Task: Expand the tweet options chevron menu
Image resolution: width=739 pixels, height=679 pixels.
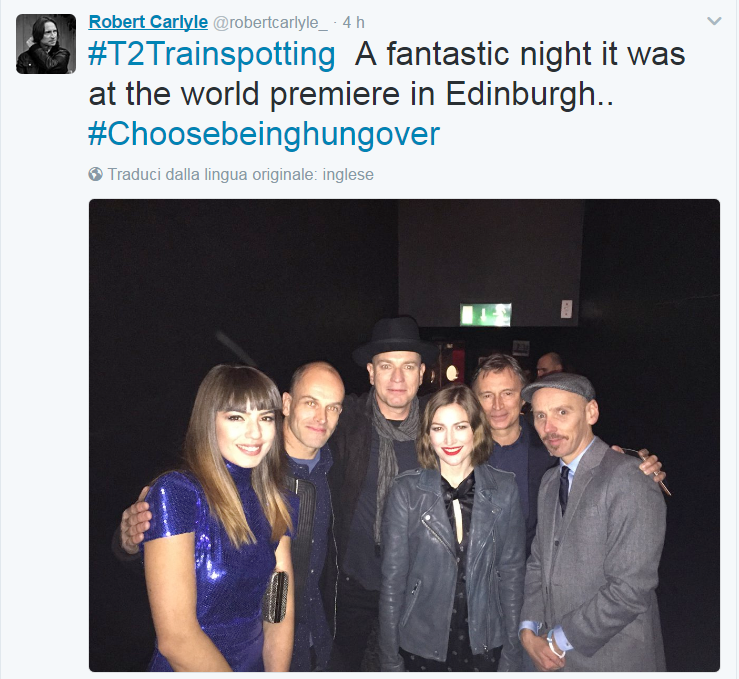Action: [x=714, y=21]
